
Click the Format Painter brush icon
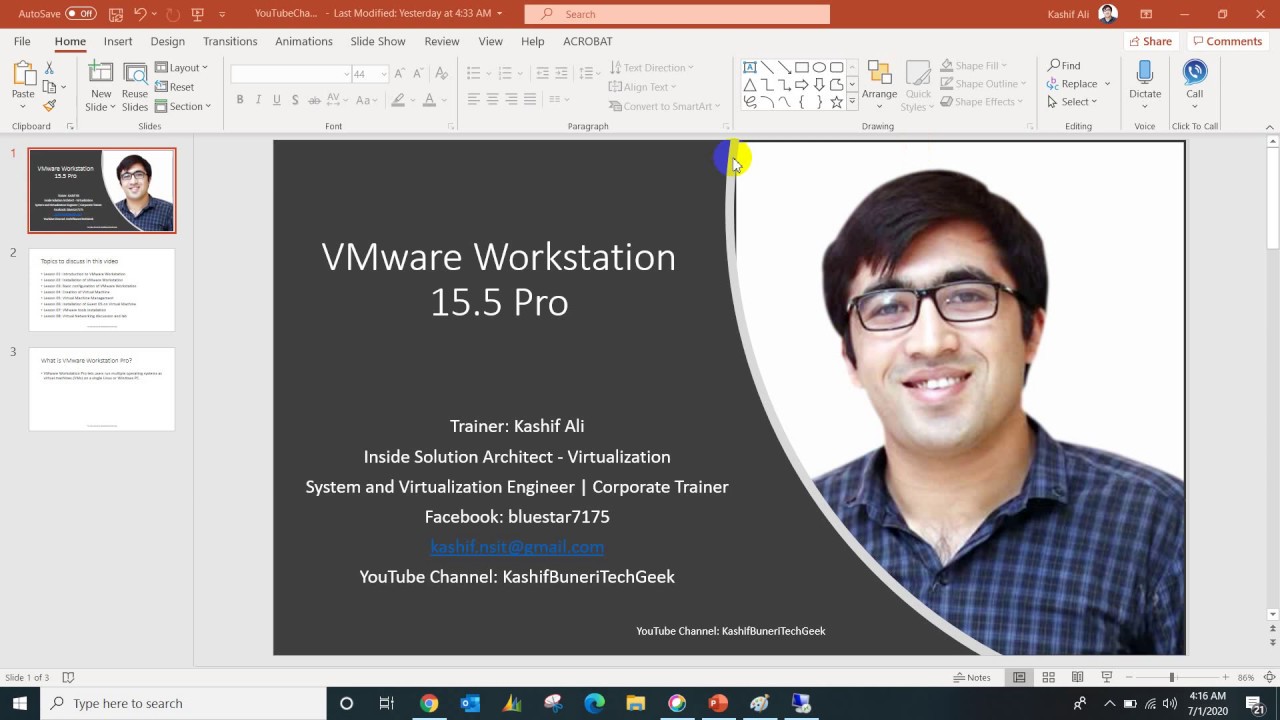pyautogui.click(x=49, y=105)
